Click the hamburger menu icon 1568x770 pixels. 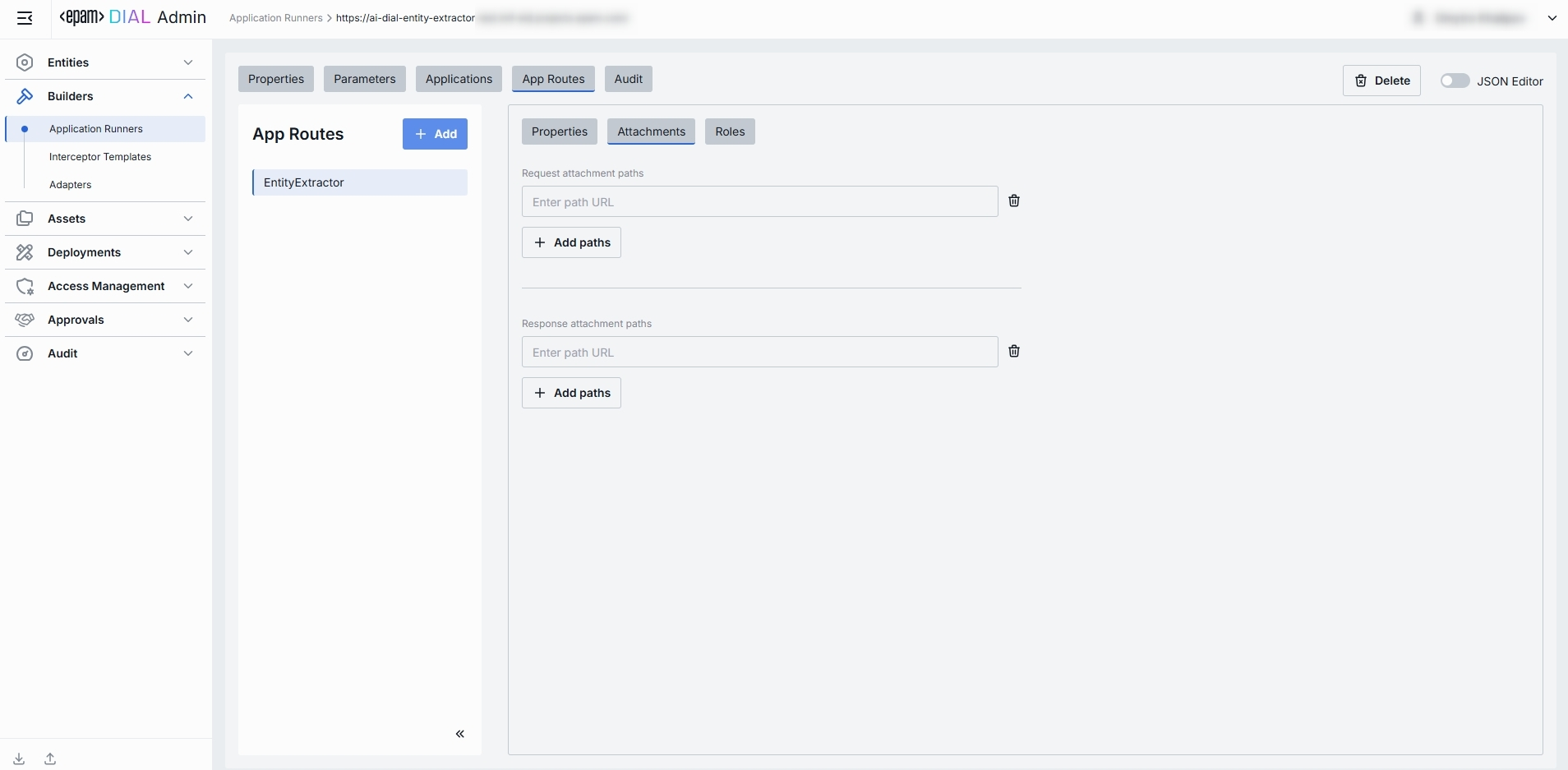click(25, 18)
